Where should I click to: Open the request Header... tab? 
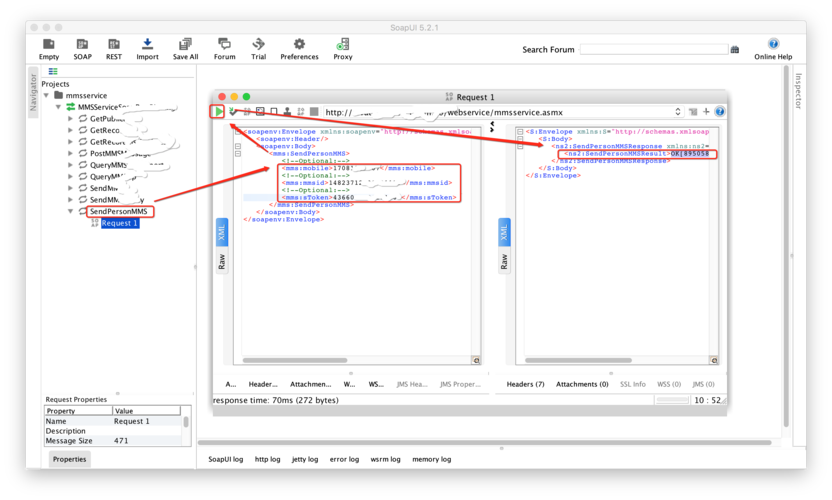[263, 384]
